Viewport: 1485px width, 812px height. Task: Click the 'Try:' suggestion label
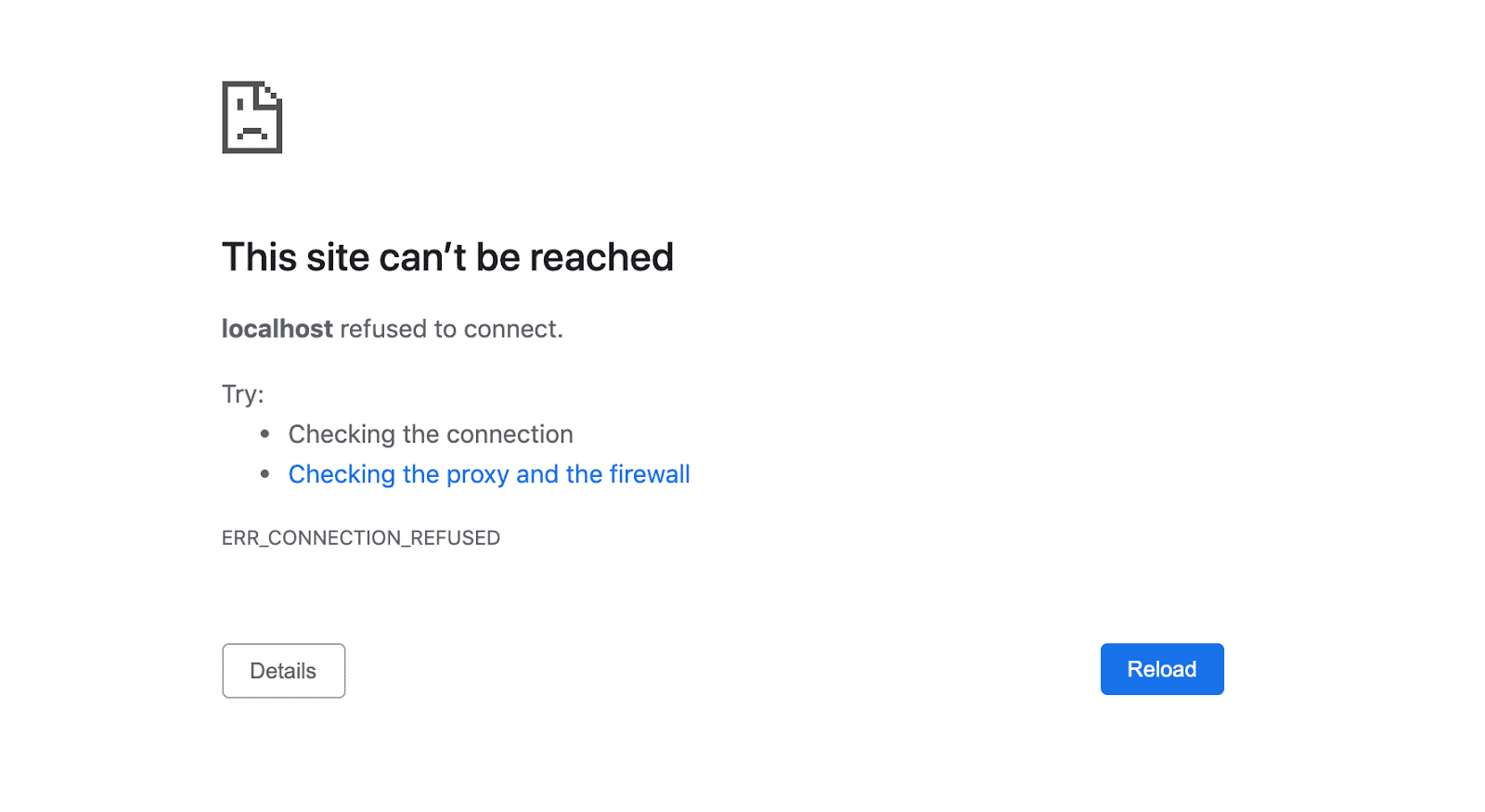(242, 393)
